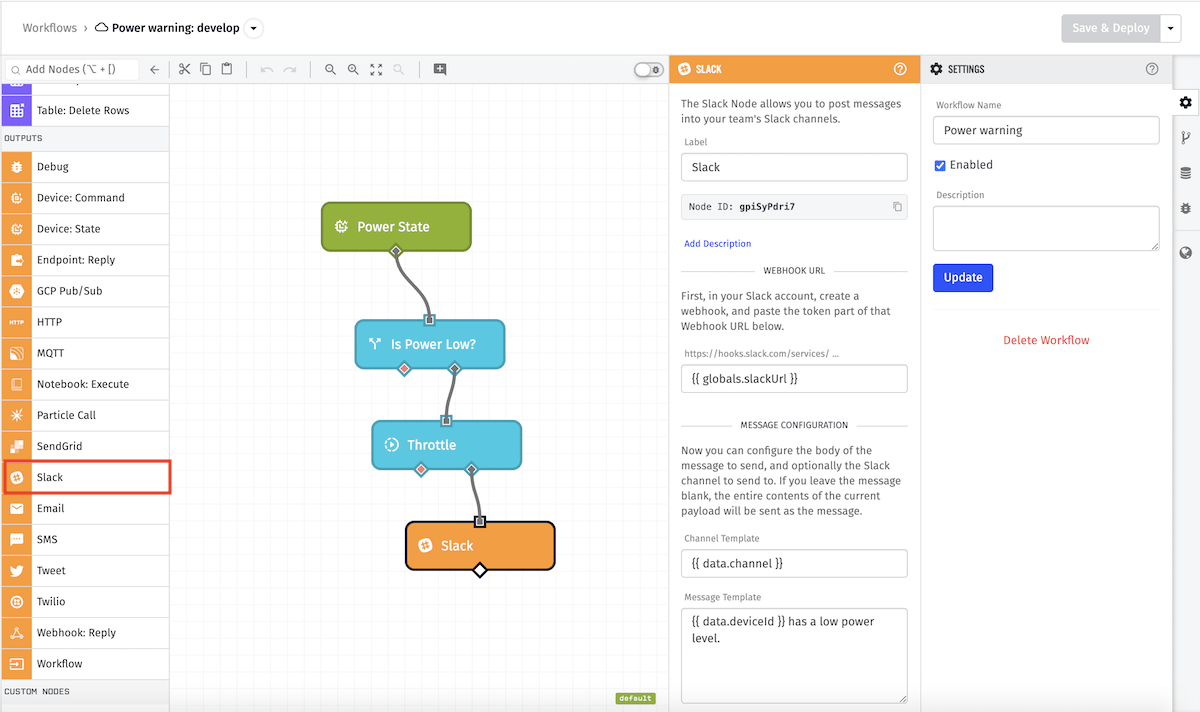Click the Cut scissors icon
The width and height of the screenshot is (1200, 712).
(184, 69)
